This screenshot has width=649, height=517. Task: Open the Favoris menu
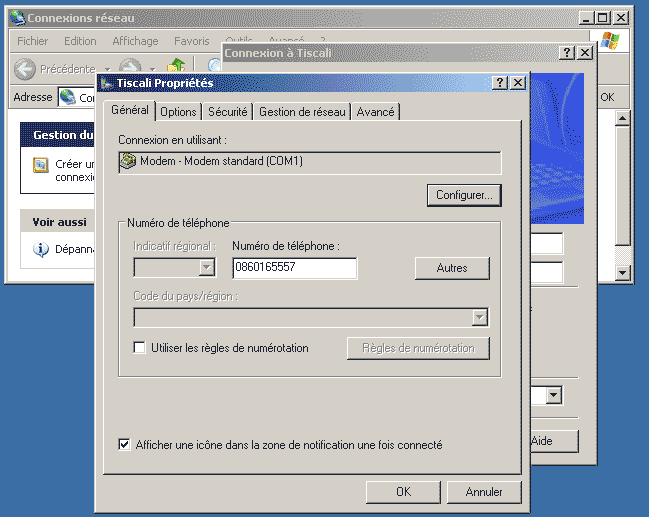[192, 41]
